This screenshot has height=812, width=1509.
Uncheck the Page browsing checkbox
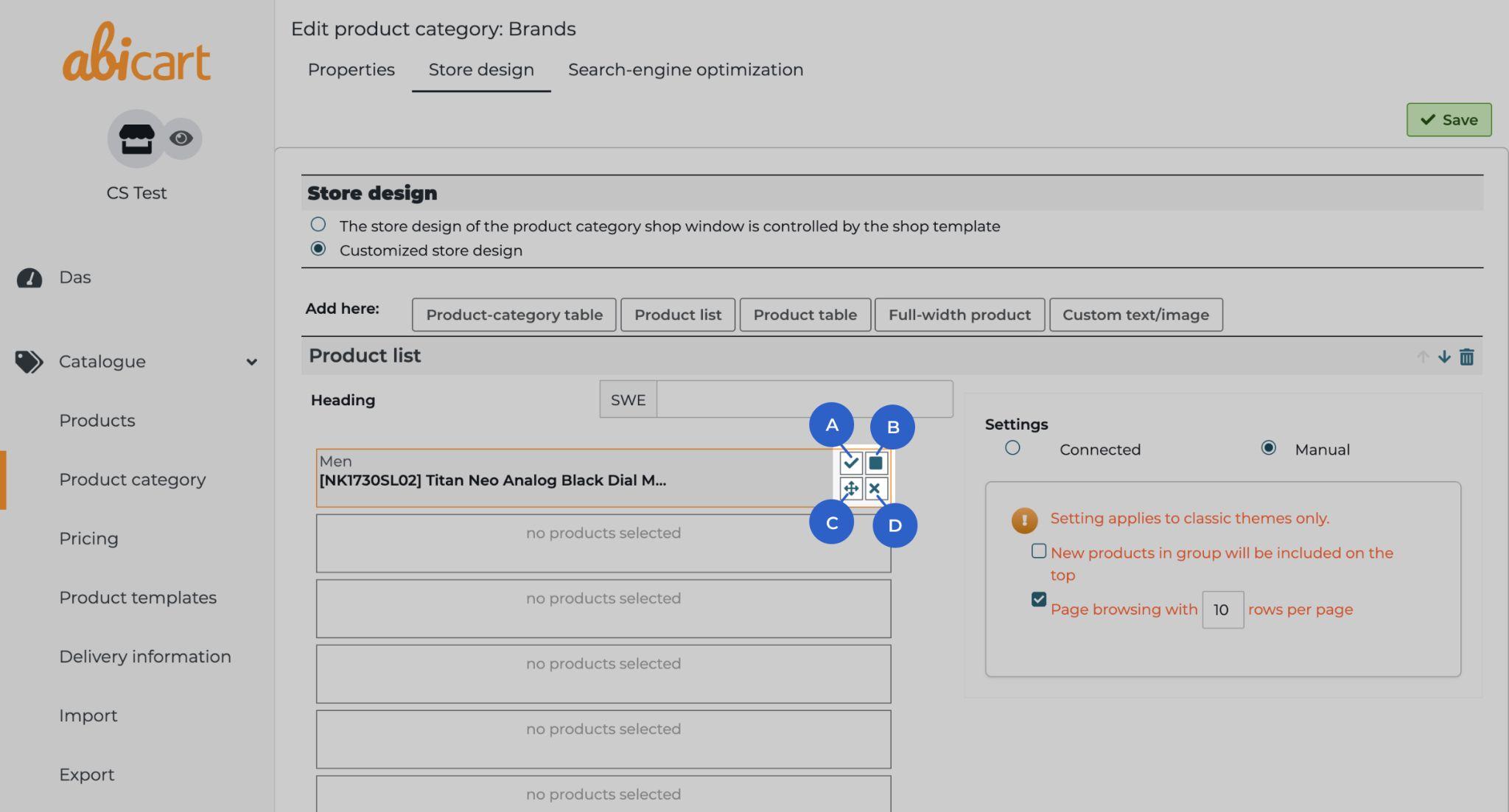point(1039,599)
